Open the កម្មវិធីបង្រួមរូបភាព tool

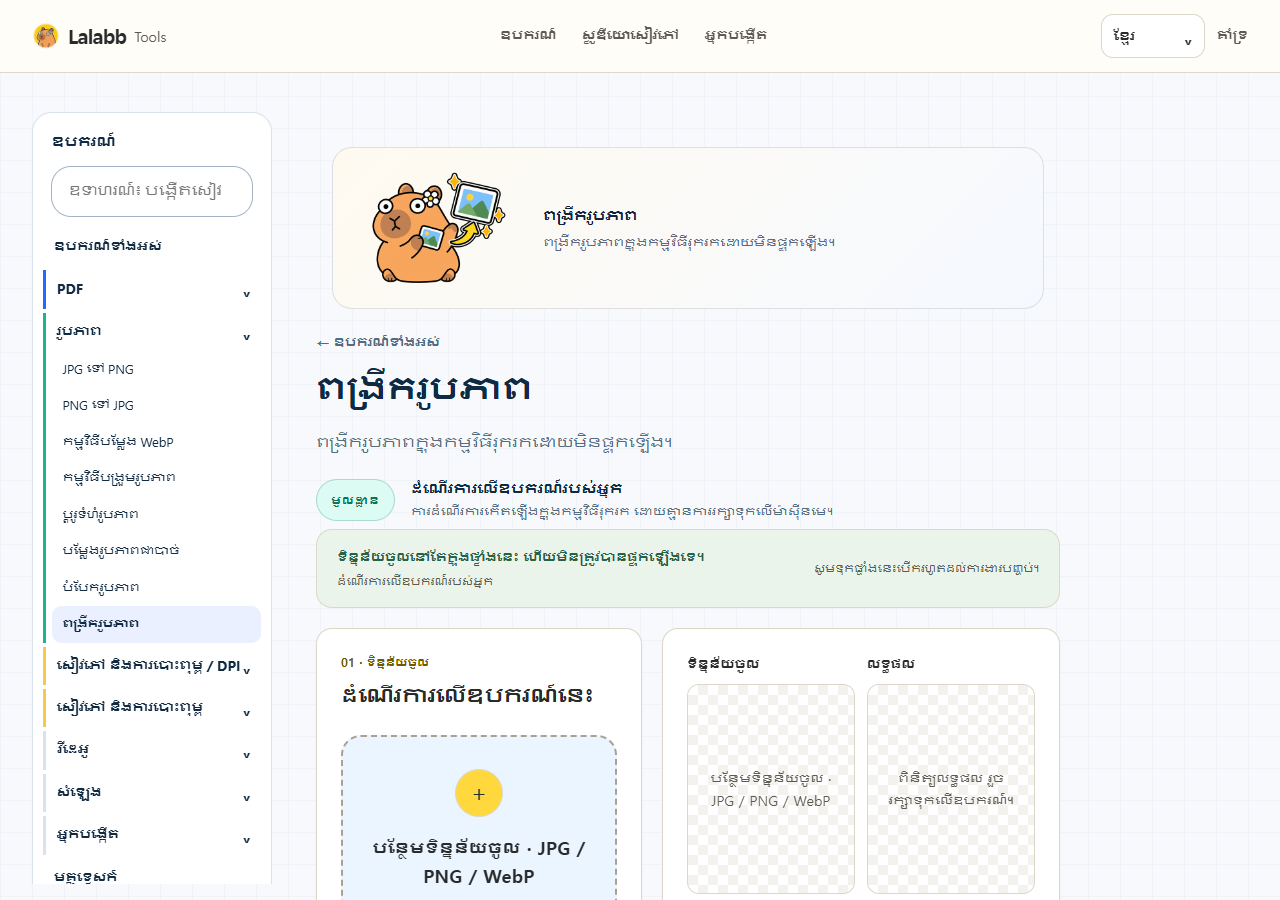pos(156,477)
